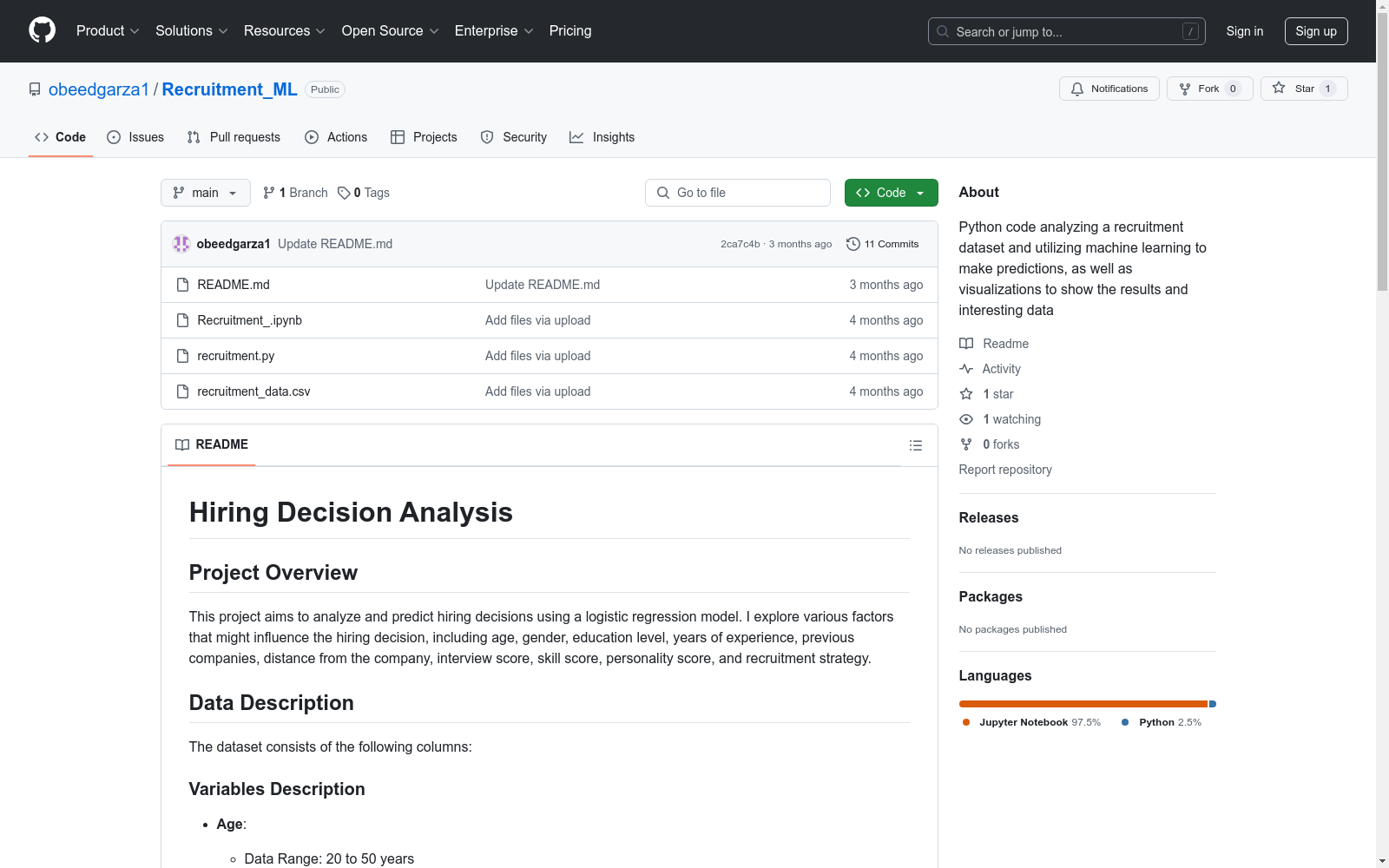Click the orange Jupyter Notebook language bar
The width and height of the screenshot is (1389, 868).
[x=1083, y=704]
